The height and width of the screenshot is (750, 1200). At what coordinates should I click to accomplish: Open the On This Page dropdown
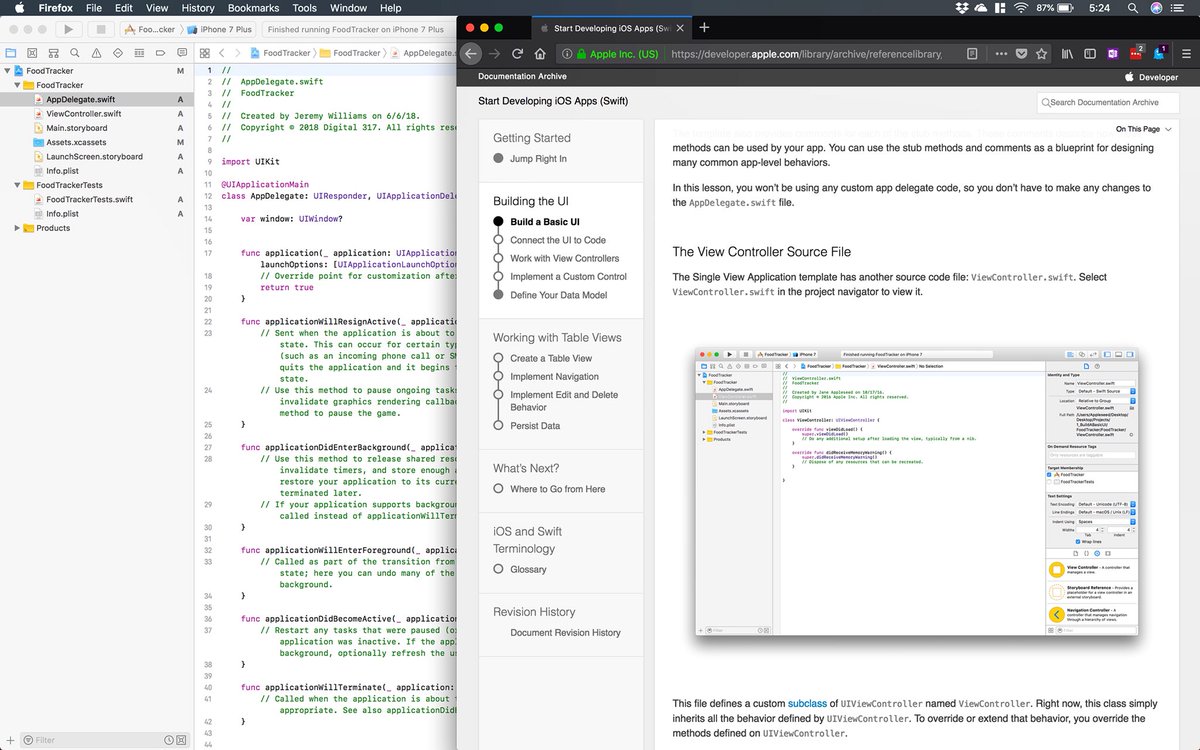(x=1142, y=129)
